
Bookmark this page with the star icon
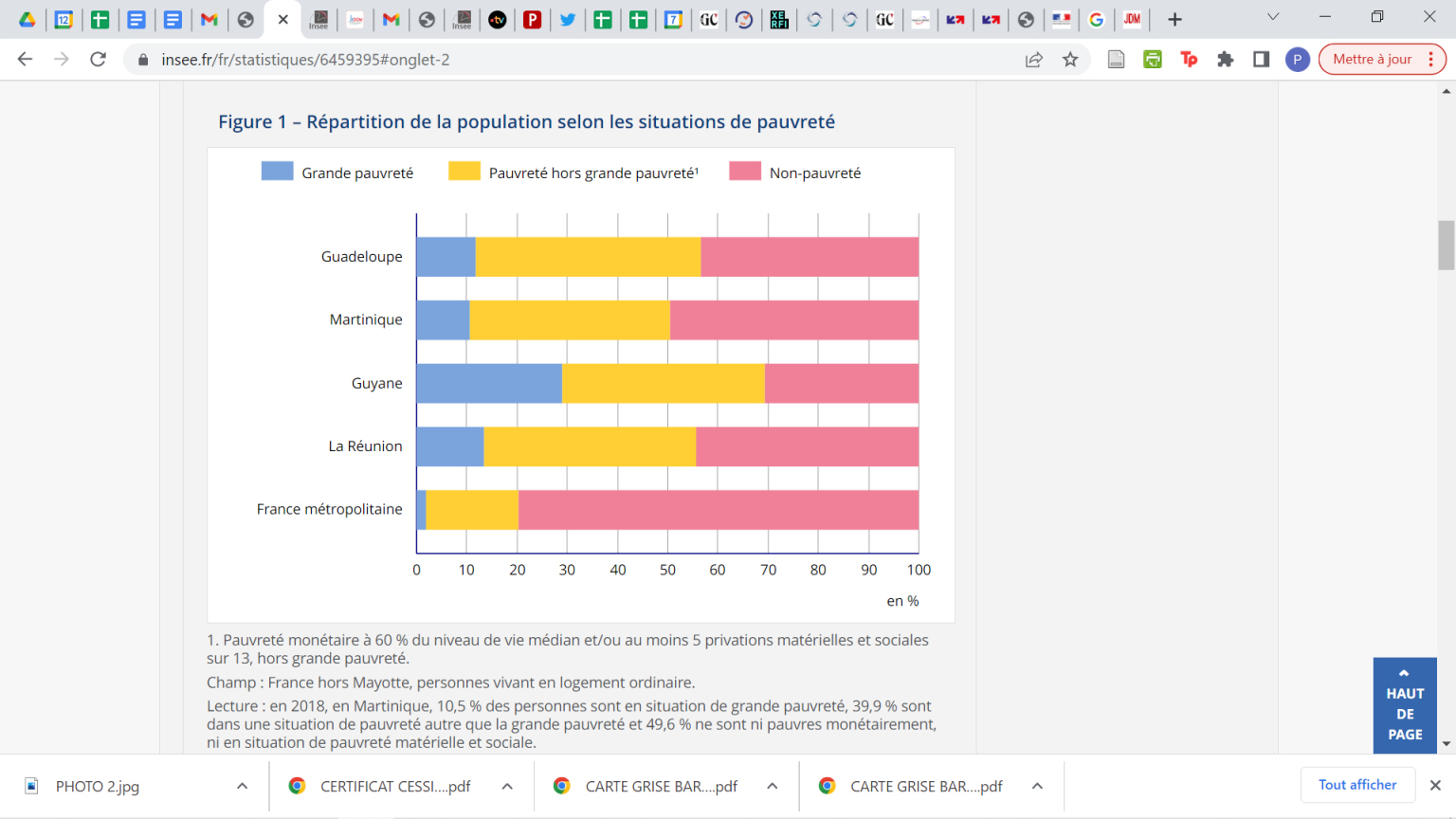(1070, 60)
